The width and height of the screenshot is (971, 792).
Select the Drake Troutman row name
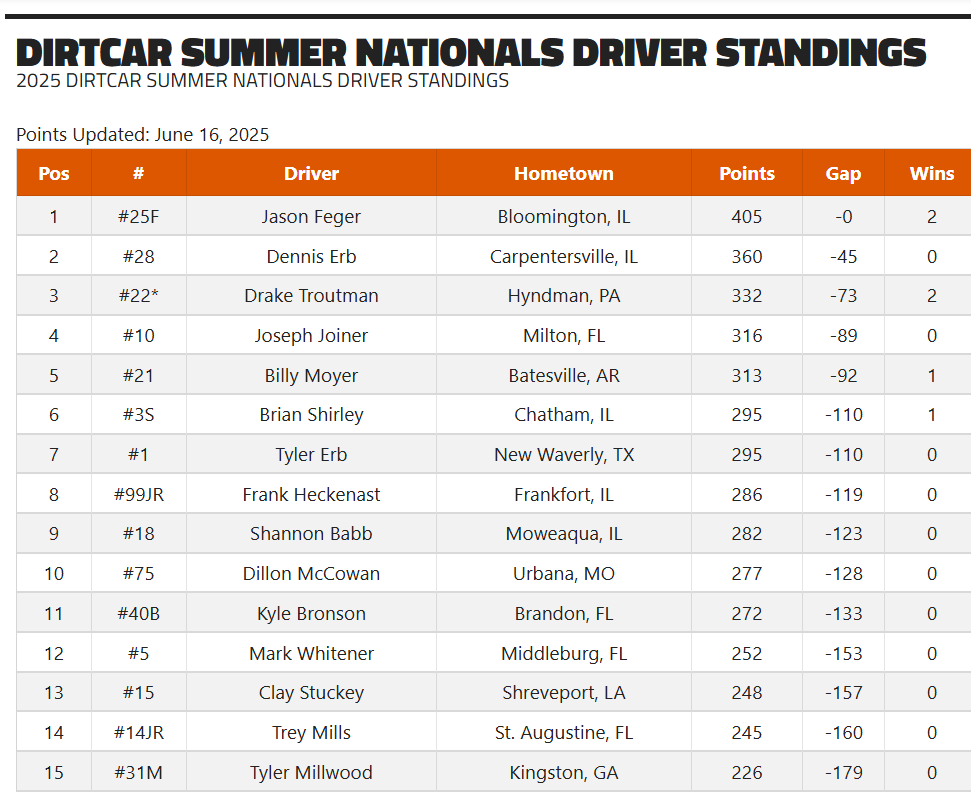311,296
